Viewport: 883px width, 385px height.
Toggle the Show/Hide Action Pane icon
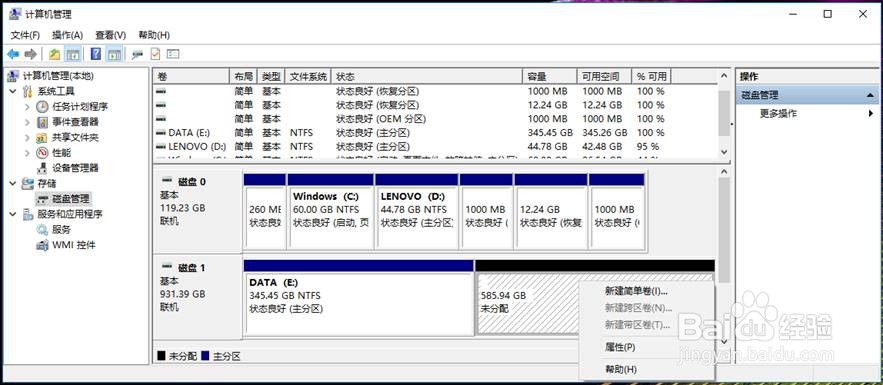(114, 54)
